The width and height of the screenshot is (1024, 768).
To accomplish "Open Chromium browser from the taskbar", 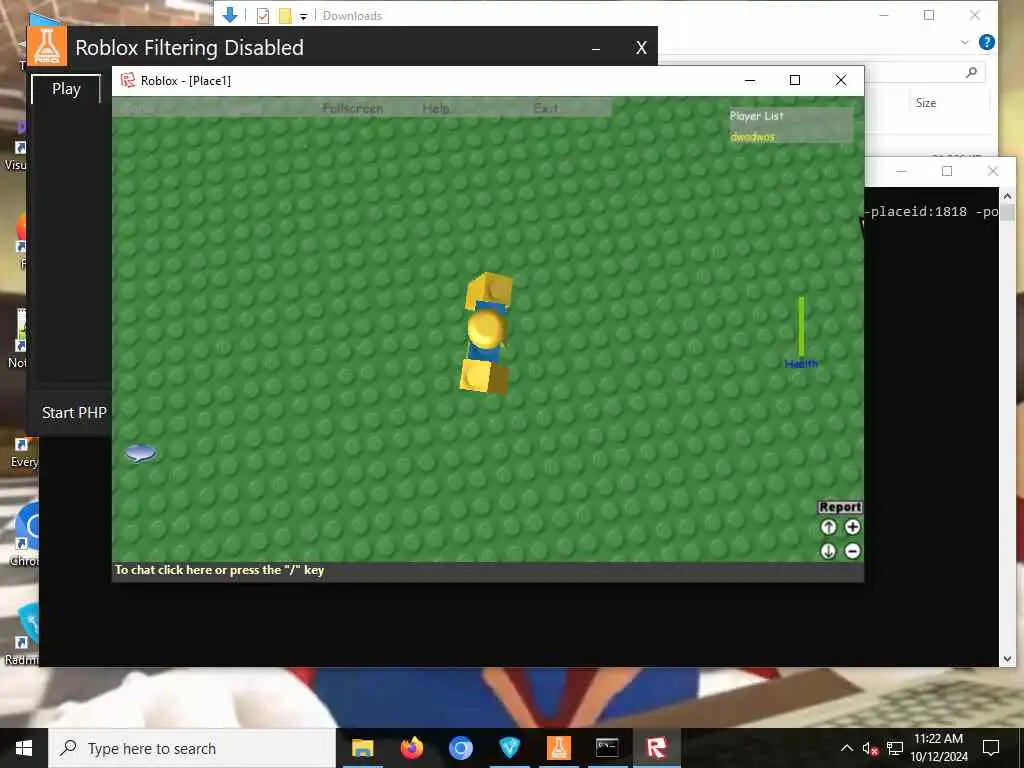I will pyautogui.click(x=460, y=748).
